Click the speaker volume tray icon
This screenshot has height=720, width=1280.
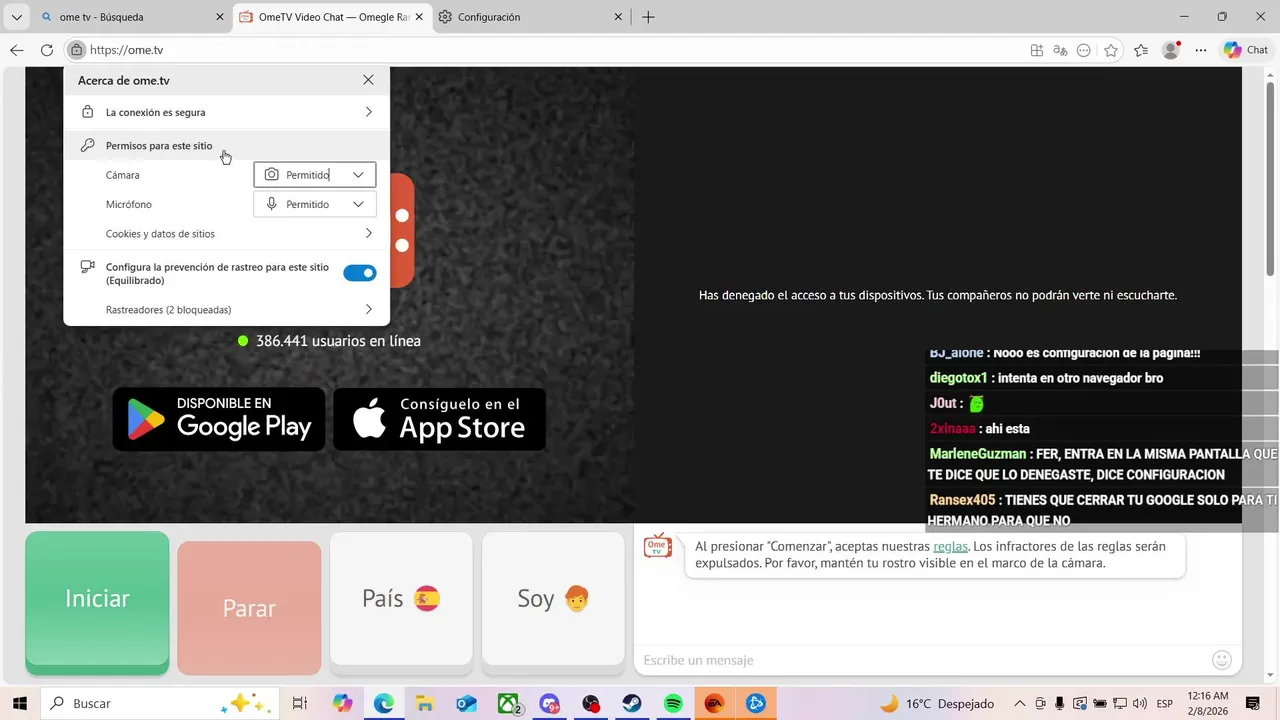[1140, 704]
